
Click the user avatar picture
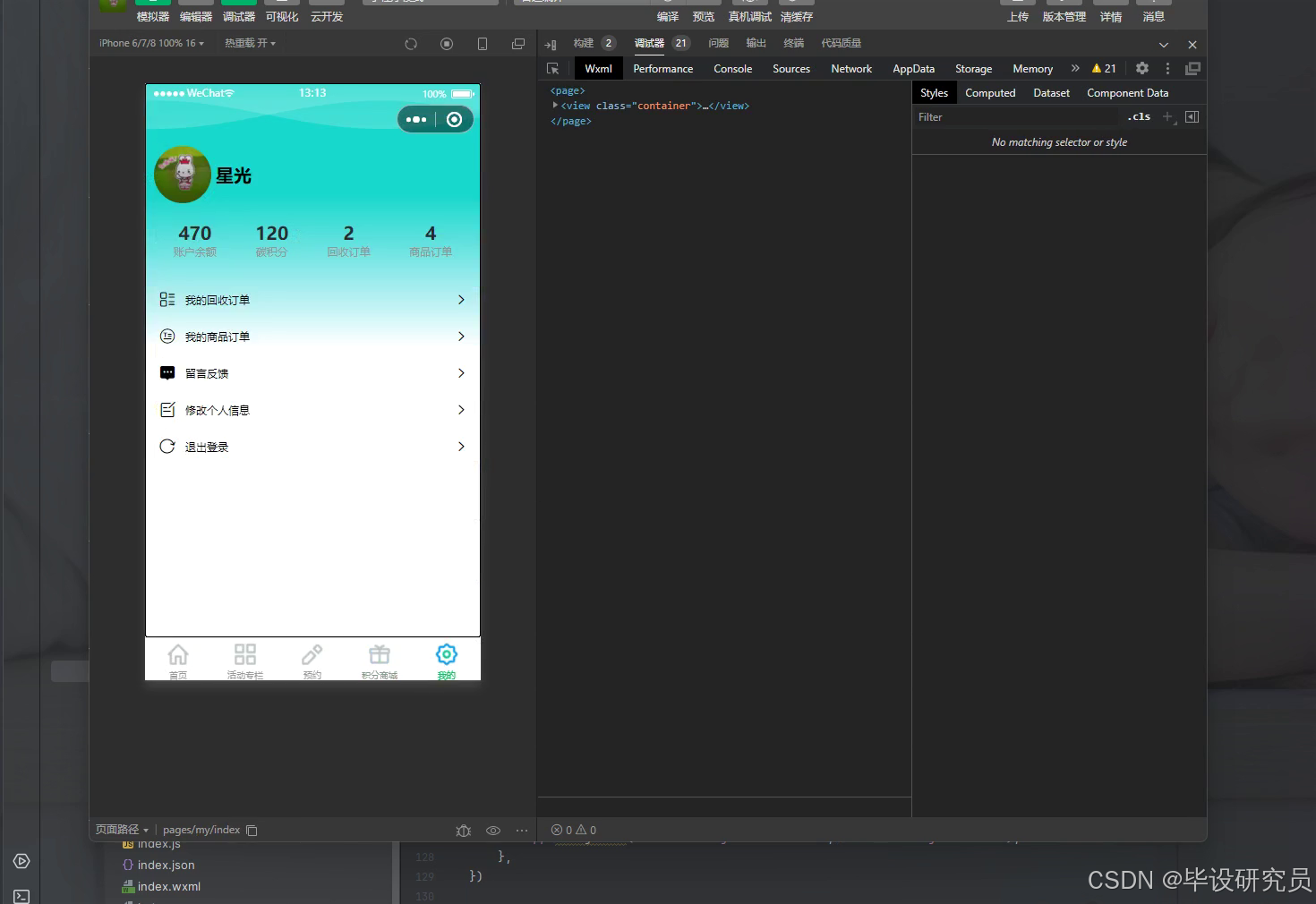pyautogui.click(x=183, y=175)
